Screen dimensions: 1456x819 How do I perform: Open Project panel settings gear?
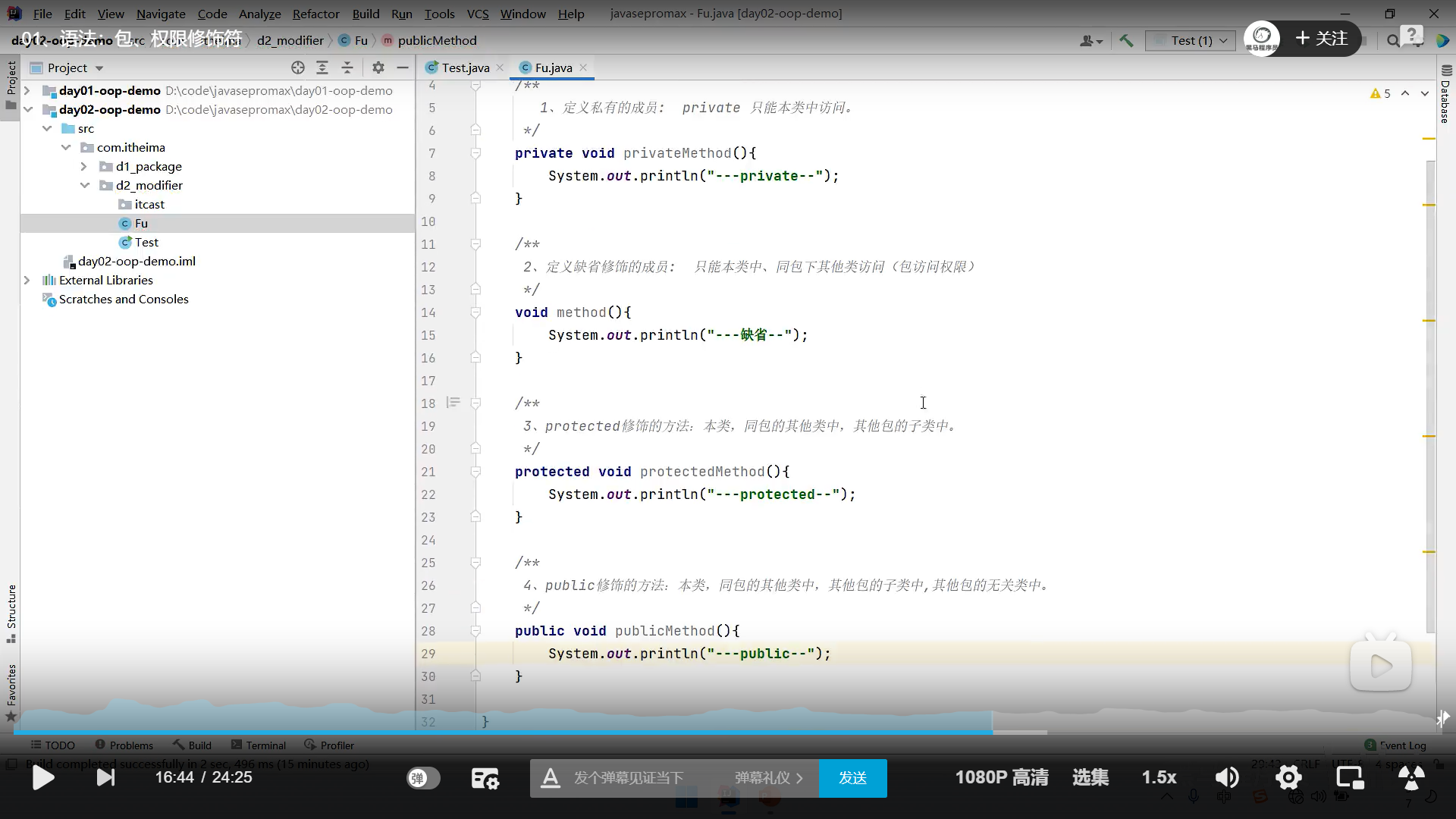pyautogui.click(x=378, y=67)
